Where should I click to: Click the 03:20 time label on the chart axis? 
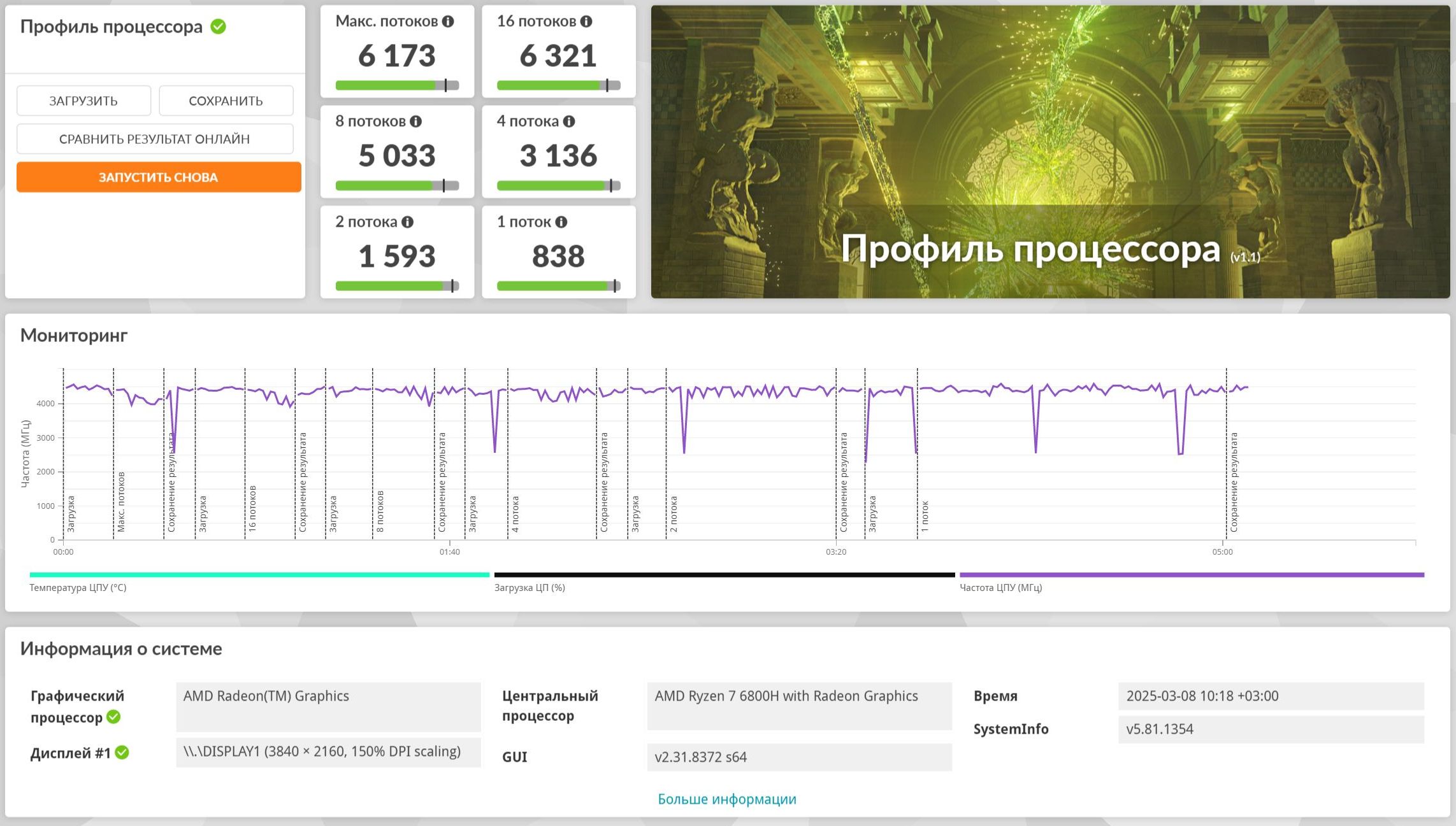coord(836,552)
